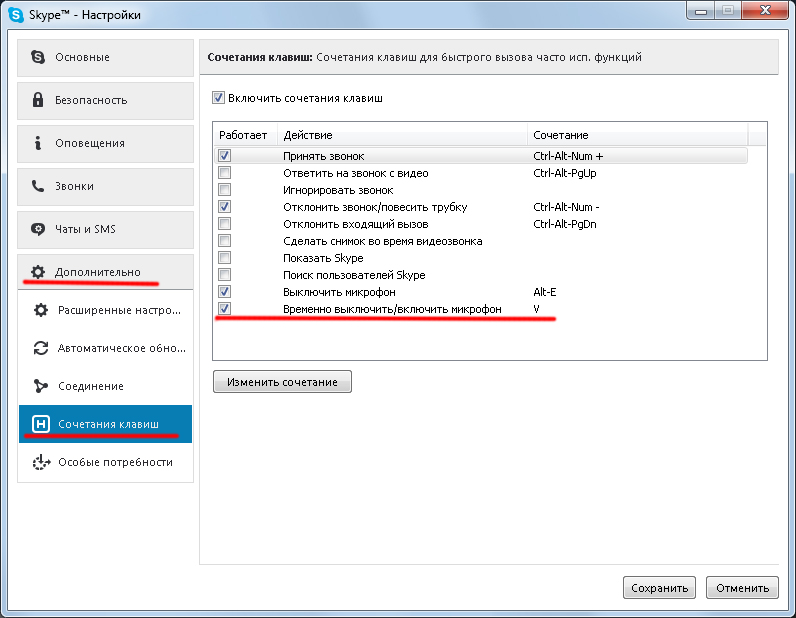Enable Сделать снимок во время видеозвонка checkbox
This screenshot has height=618, width=796.
(224, 241)
